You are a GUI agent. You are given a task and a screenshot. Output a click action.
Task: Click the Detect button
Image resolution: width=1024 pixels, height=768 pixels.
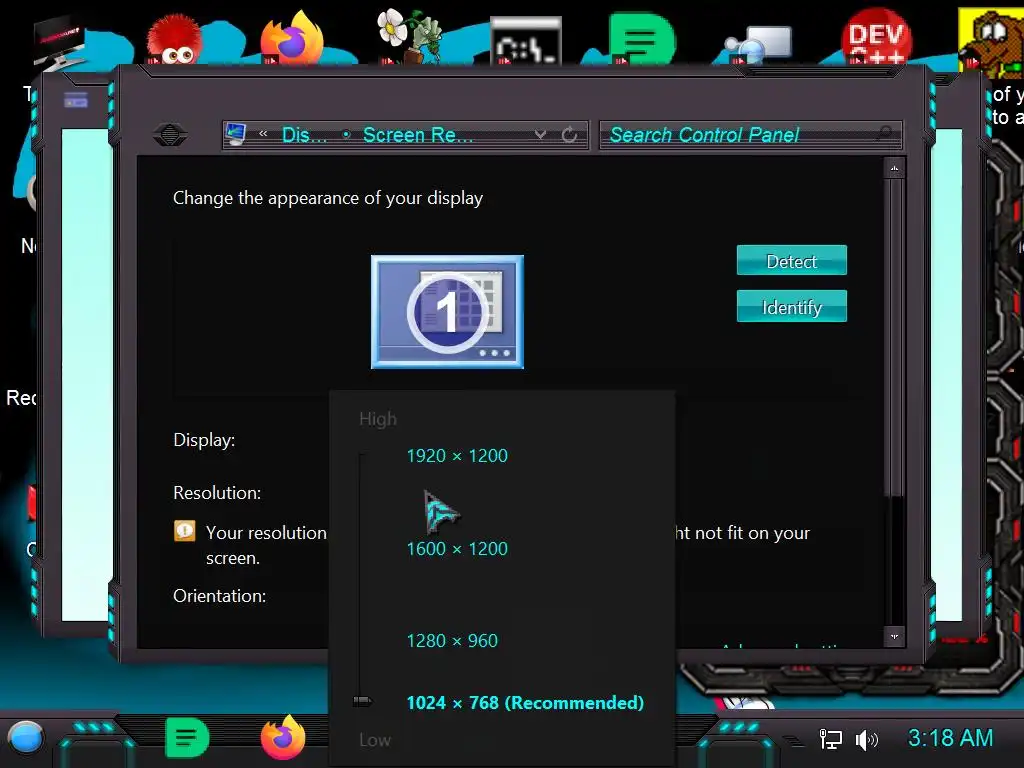[792, 261]
